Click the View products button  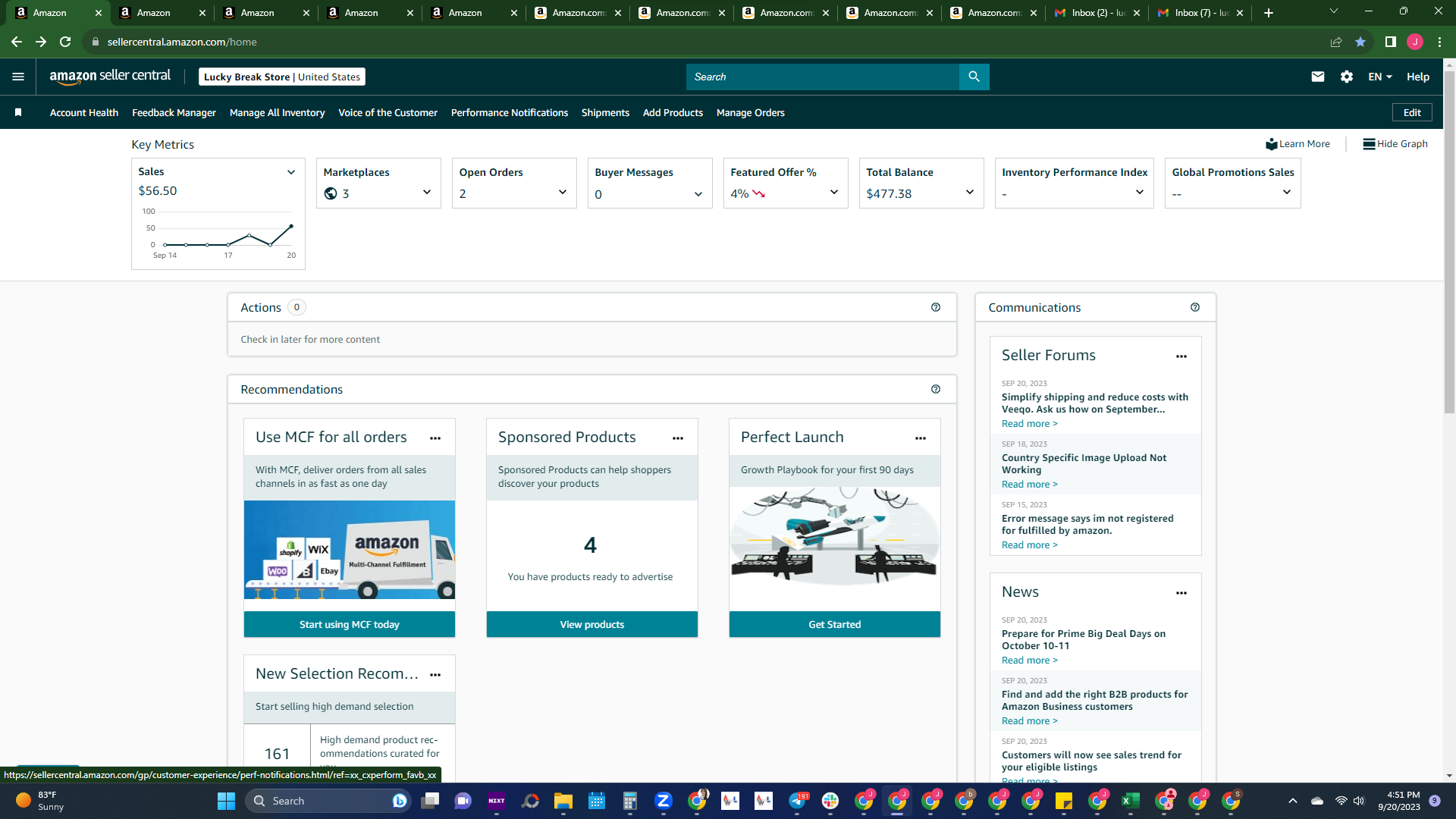(592, 624)
